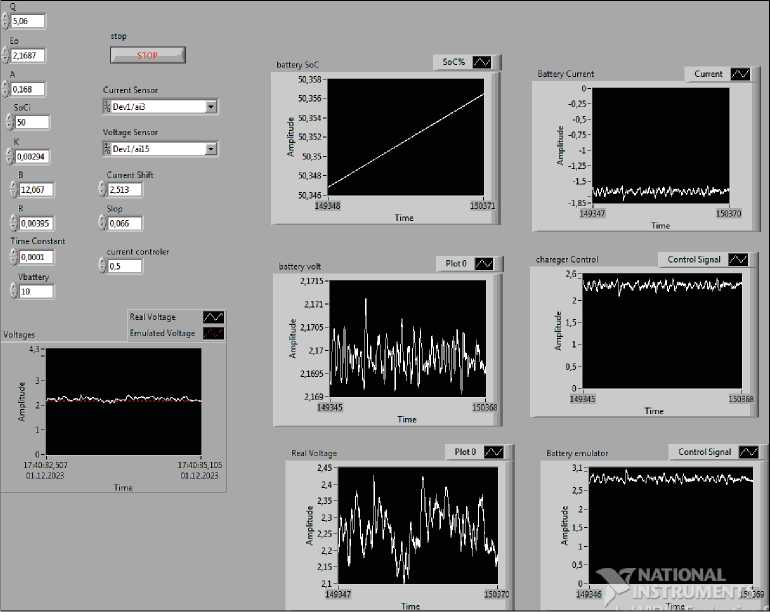Click the Real Voltage legend line icon
770x612 pixels.
[x=213, y=318]
